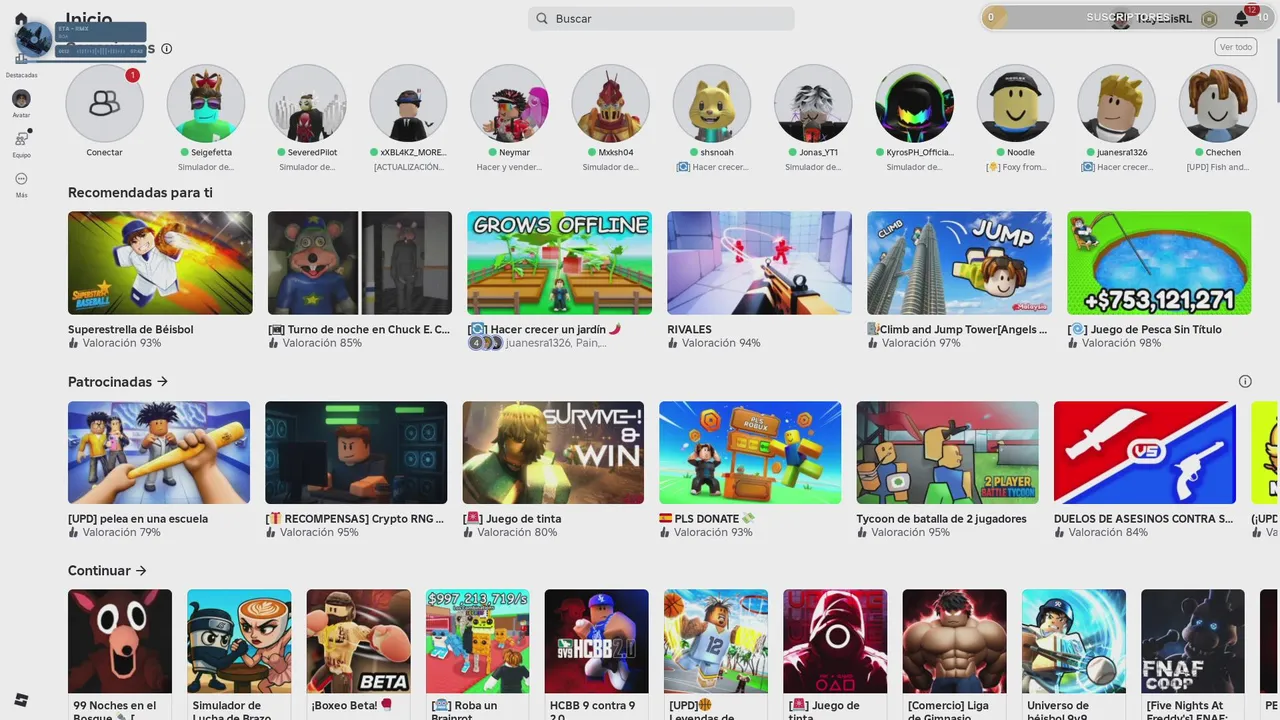The image size is (1280, 720).
Task: Click the Recomendadas para ti heading
Action: 140,193
